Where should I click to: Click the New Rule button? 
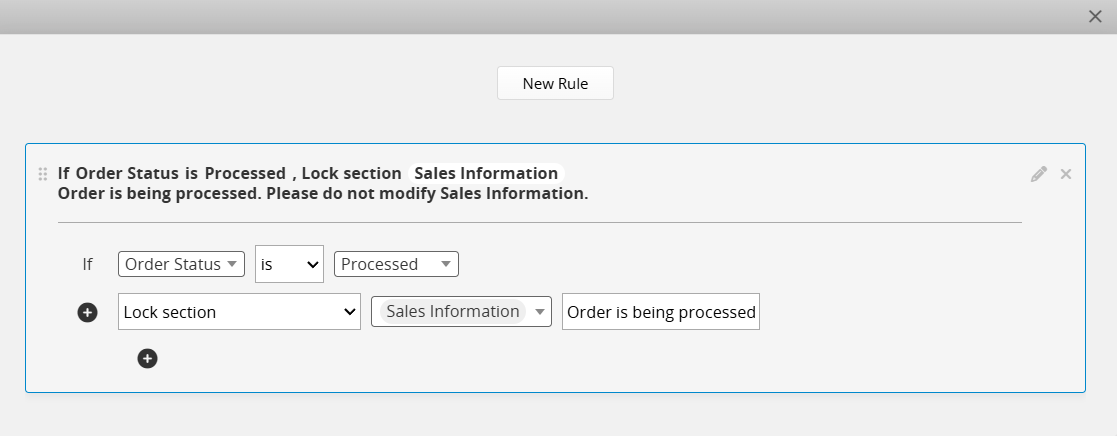tap(555, 84)
